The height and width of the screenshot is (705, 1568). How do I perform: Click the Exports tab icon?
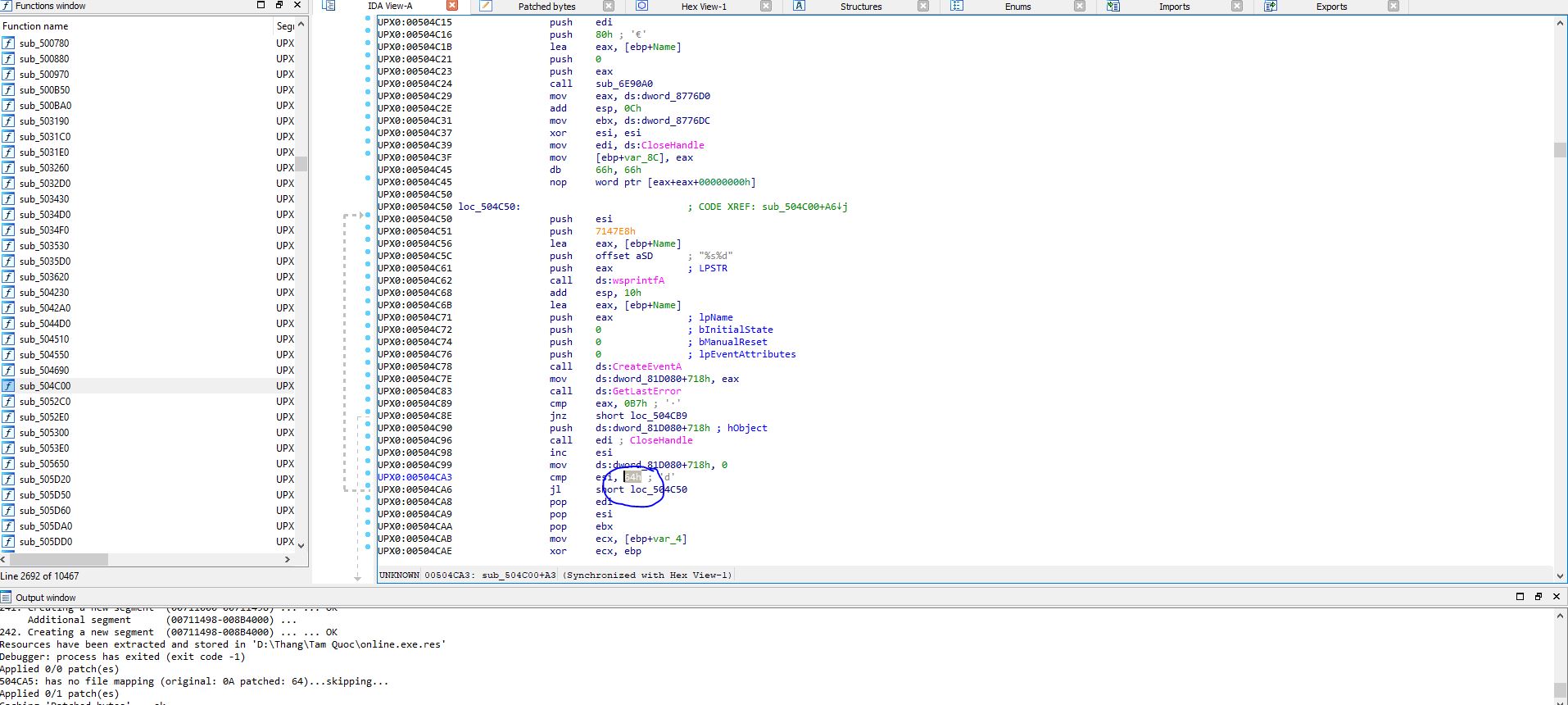[x=1271, y=6]
